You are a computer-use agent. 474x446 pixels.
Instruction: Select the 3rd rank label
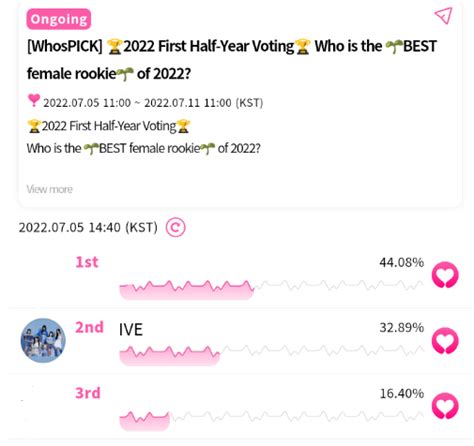[88, 393]
